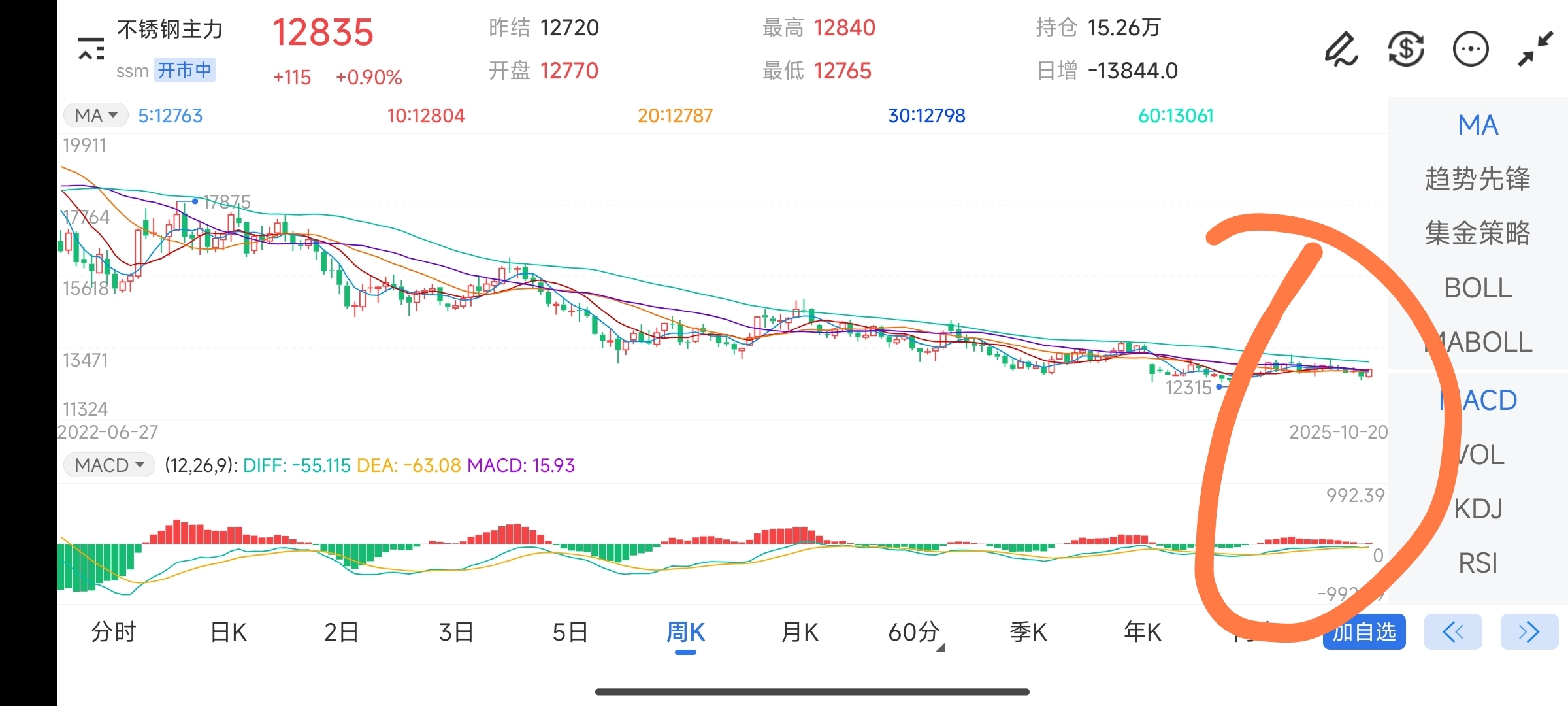Tap the pencil drawing tool icon
1568x706 pixels.
(x=1341, y=49)
